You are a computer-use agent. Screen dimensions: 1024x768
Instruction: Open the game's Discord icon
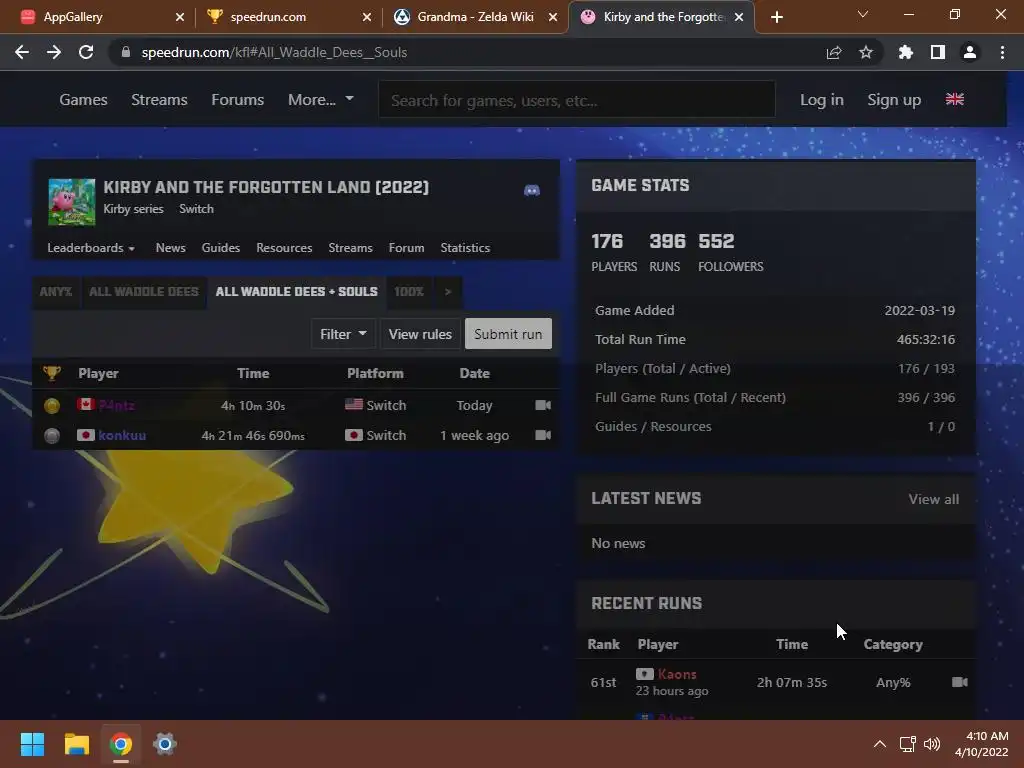(532, 191)
